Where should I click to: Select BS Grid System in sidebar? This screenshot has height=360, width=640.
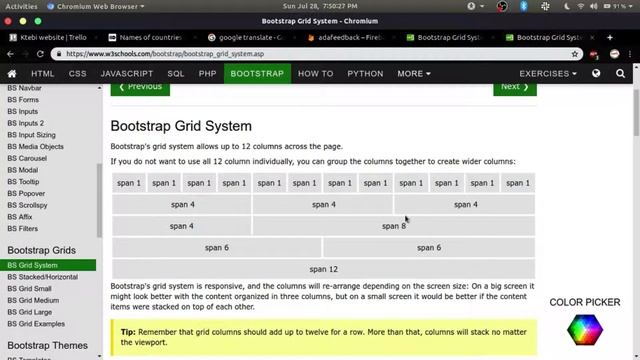(x=48, y=265)
